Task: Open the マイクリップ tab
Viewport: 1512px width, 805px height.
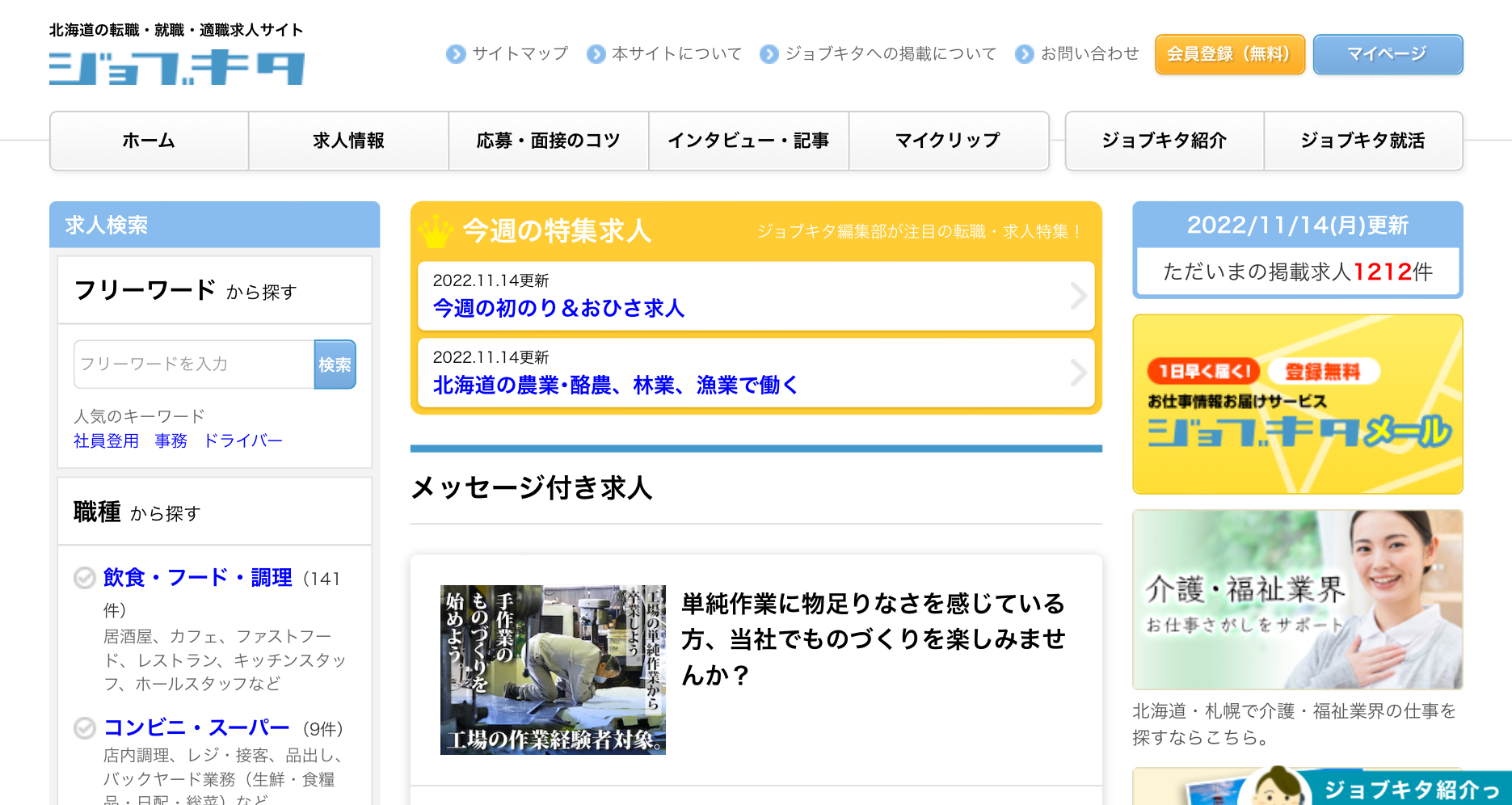Action: click(x=948, y=141)
